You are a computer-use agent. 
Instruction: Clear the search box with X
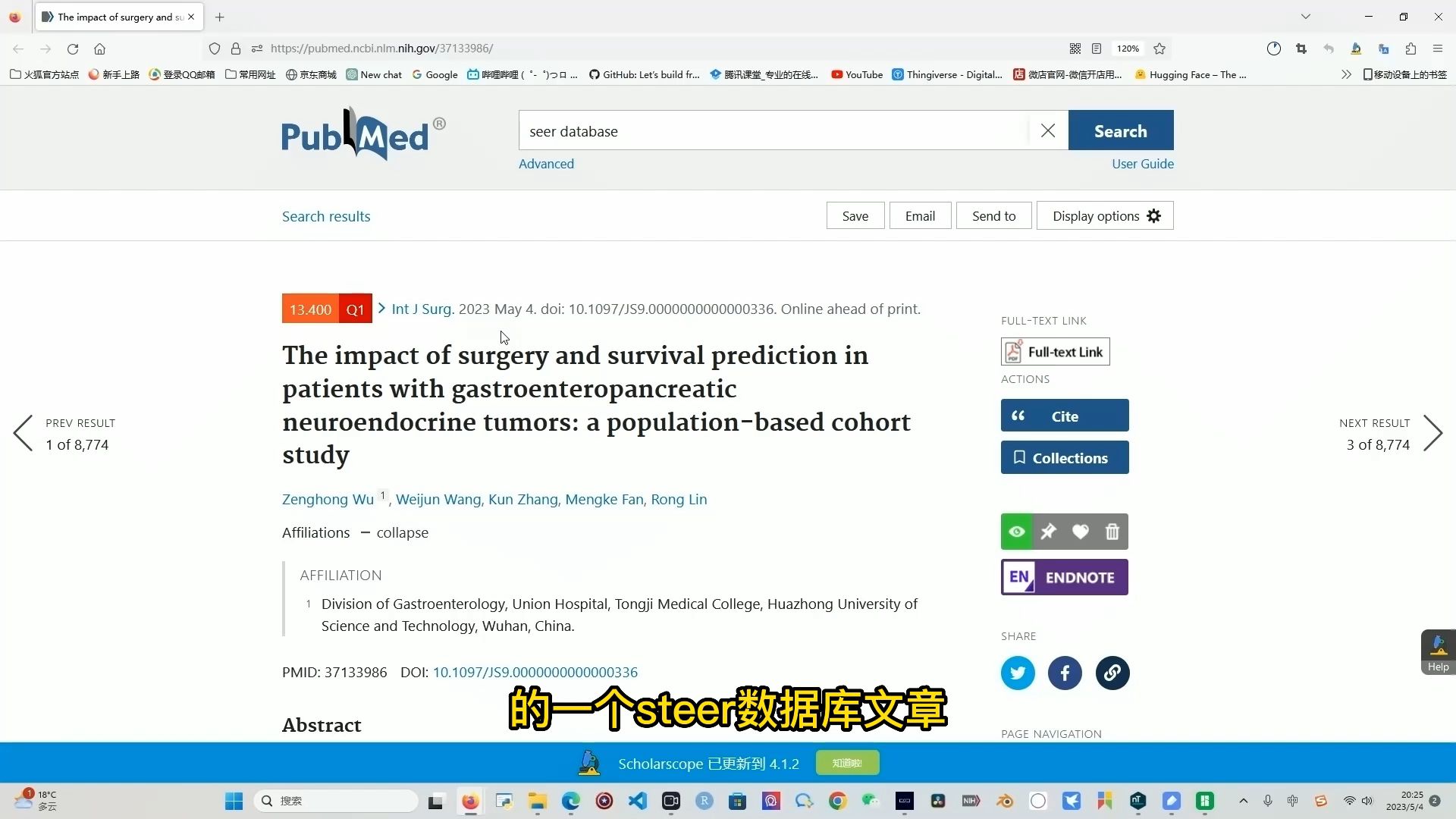click(1047, 130)
